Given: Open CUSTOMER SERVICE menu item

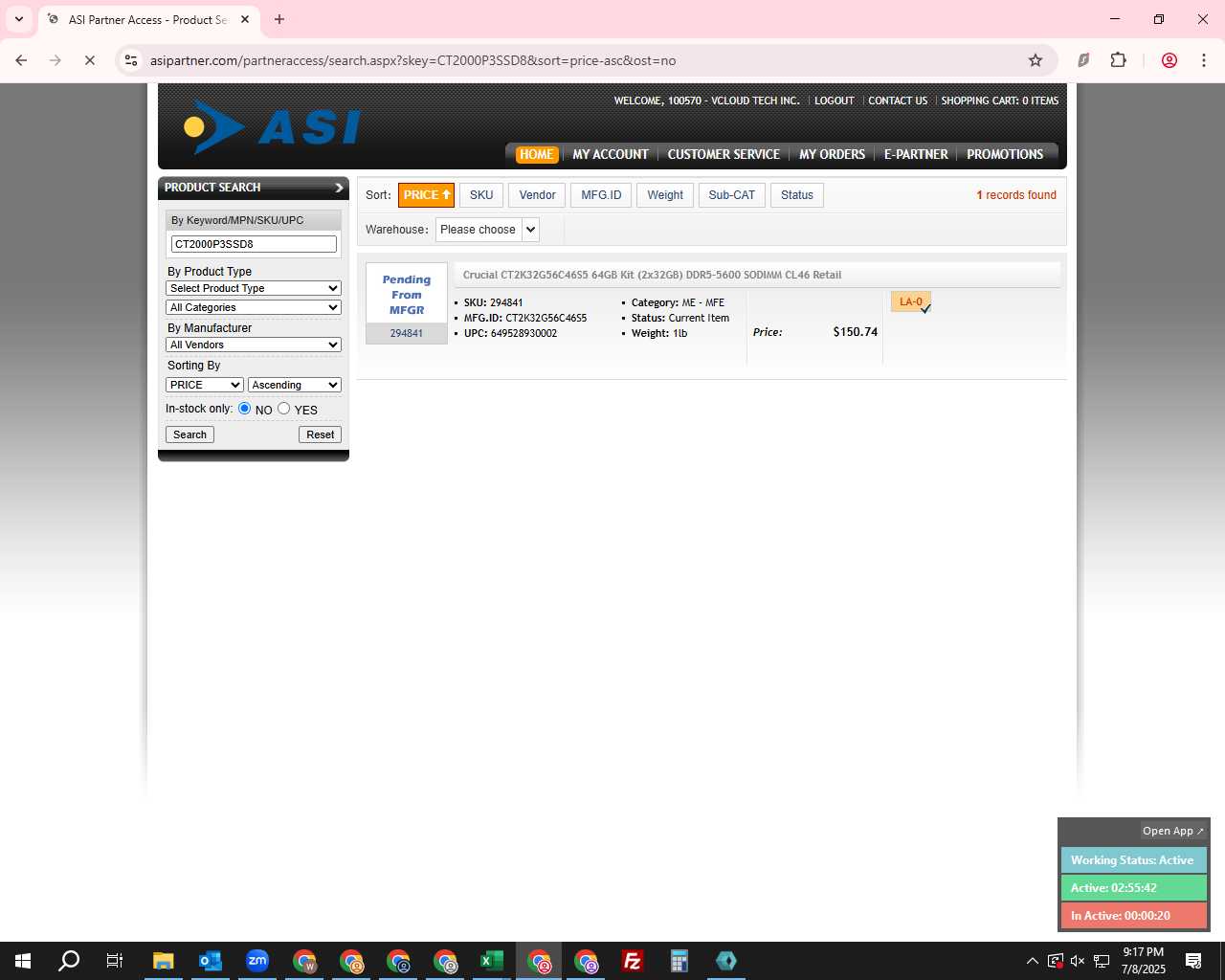Looking at the screenshot, I should (x=724, y=154).
